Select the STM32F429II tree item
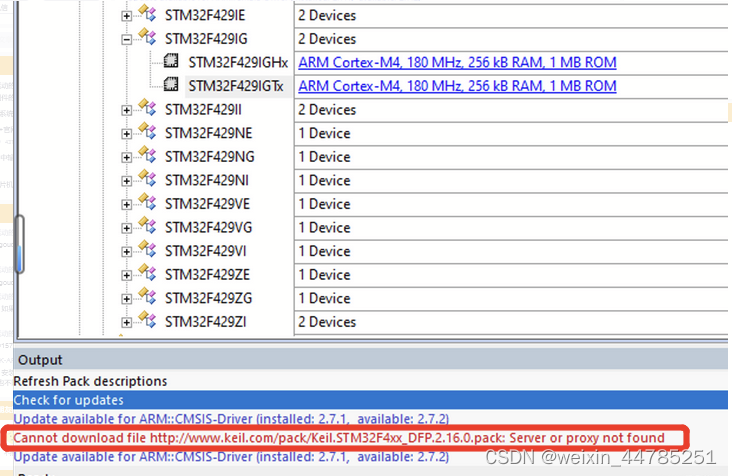The width and height of the screenshot is (732, 476). 203,110
